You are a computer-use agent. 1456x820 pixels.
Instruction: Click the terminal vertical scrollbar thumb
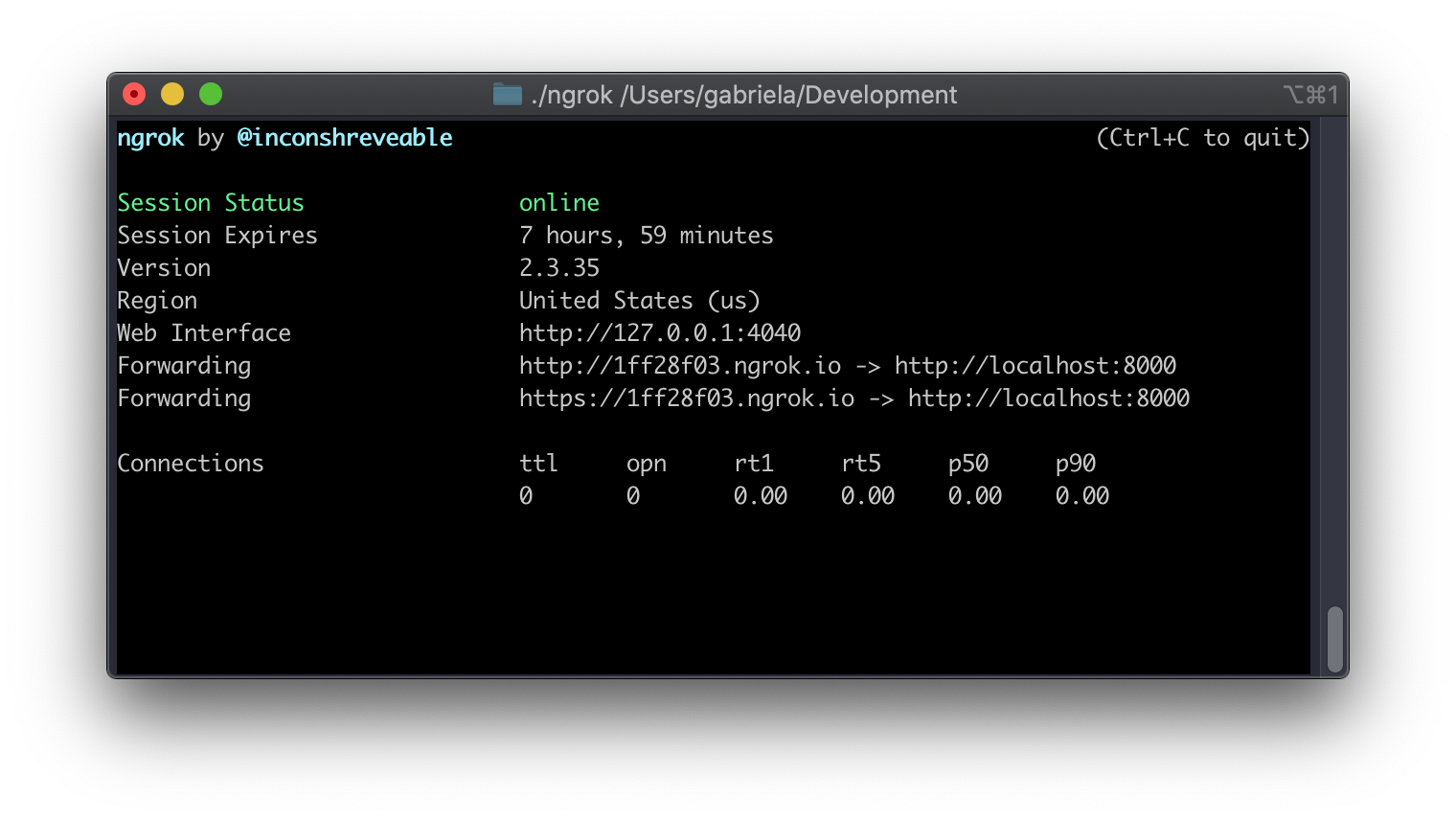click(1335, 639)
